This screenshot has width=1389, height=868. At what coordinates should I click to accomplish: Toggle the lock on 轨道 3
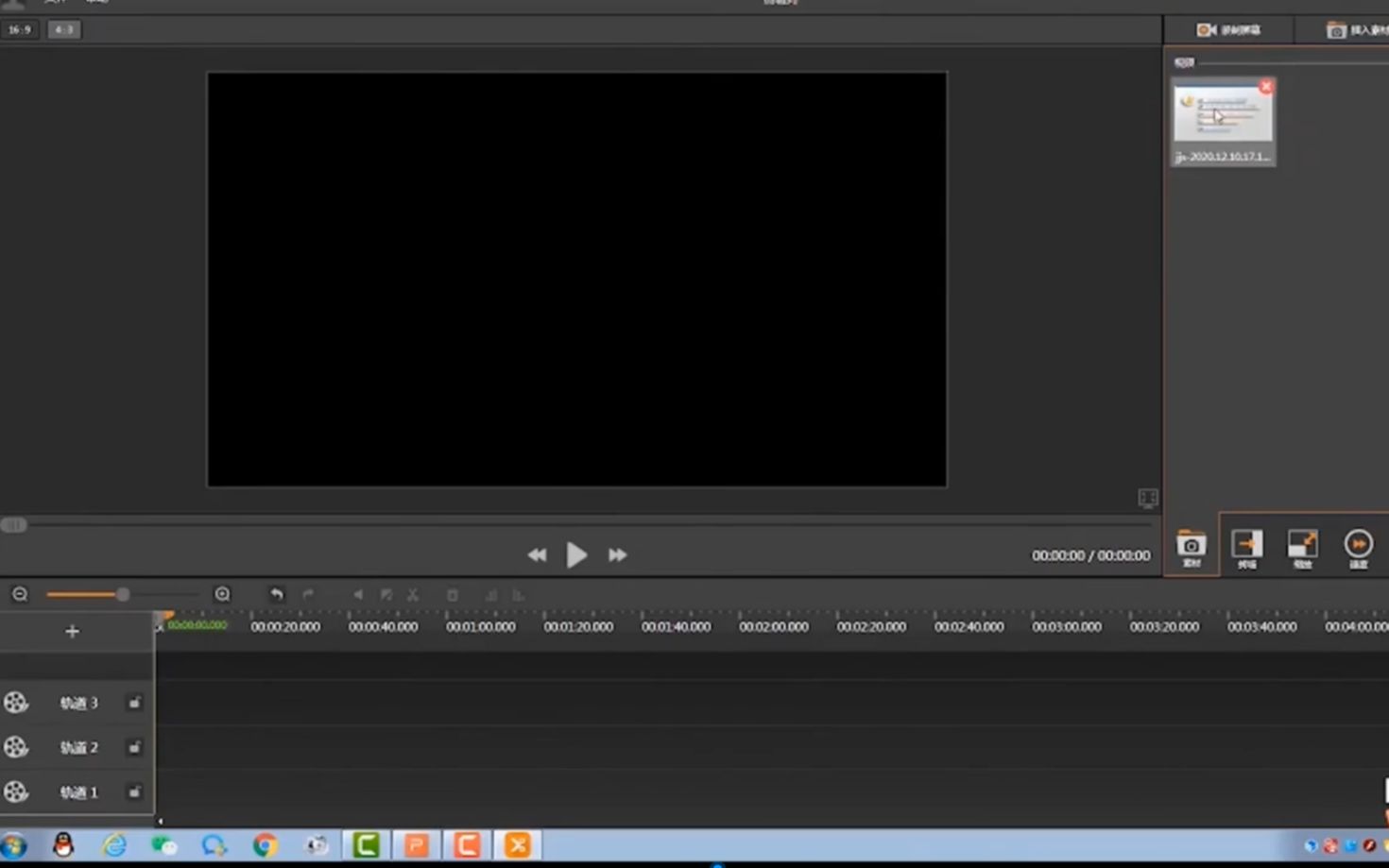click(x=134, y=703)
